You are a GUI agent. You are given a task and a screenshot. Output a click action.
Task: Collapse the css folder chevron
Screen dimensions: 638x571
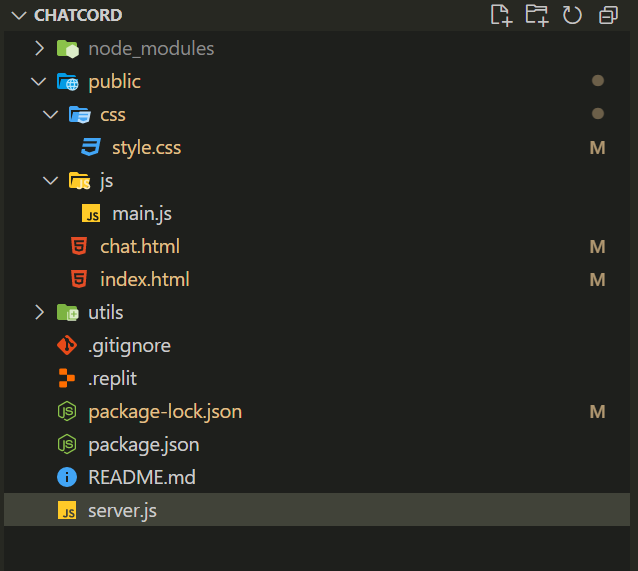point(51,115)
